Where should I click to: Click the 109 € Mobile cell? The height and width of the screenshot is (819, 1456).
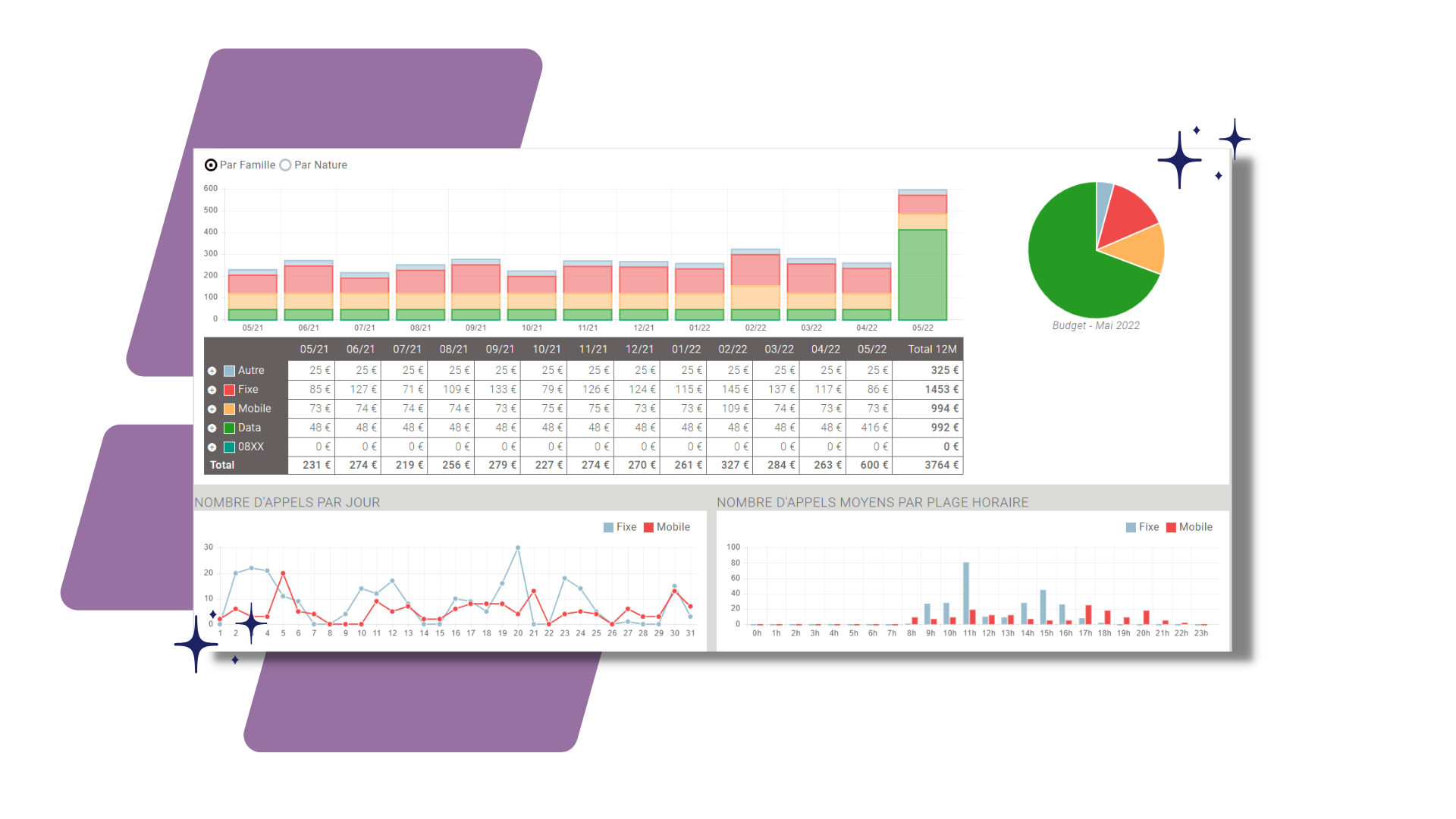(x=730, y=409)
